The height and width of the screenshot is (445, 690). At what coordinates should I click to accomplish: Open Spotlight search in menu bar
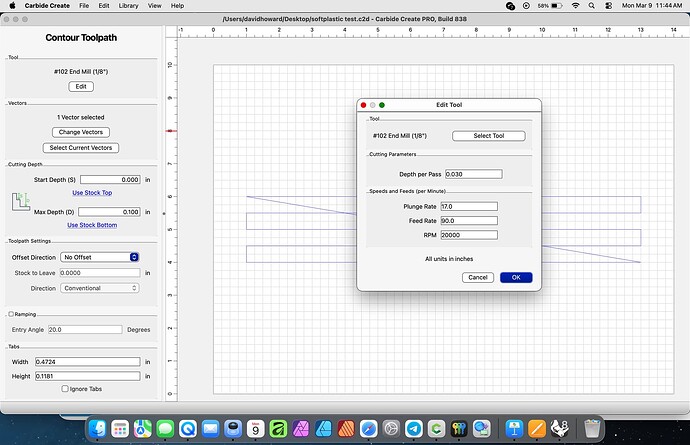pyautogui.click(x=591, y=6)
